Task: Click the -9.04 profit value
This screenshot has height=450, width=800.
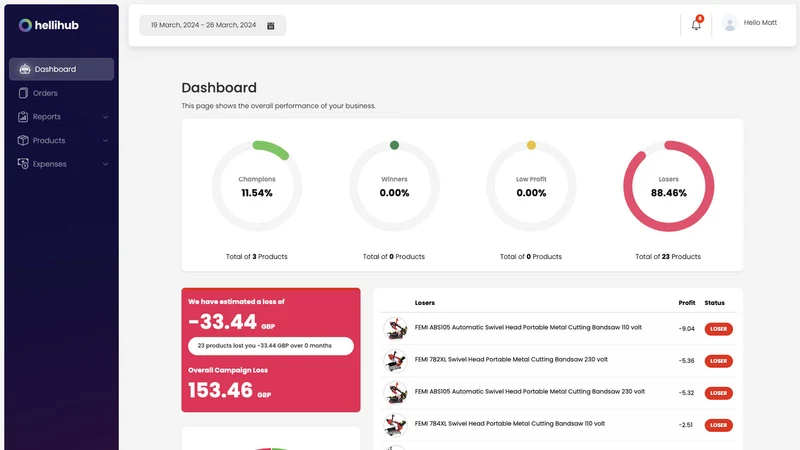Action: pyautogui.click(x=686, y=329)
